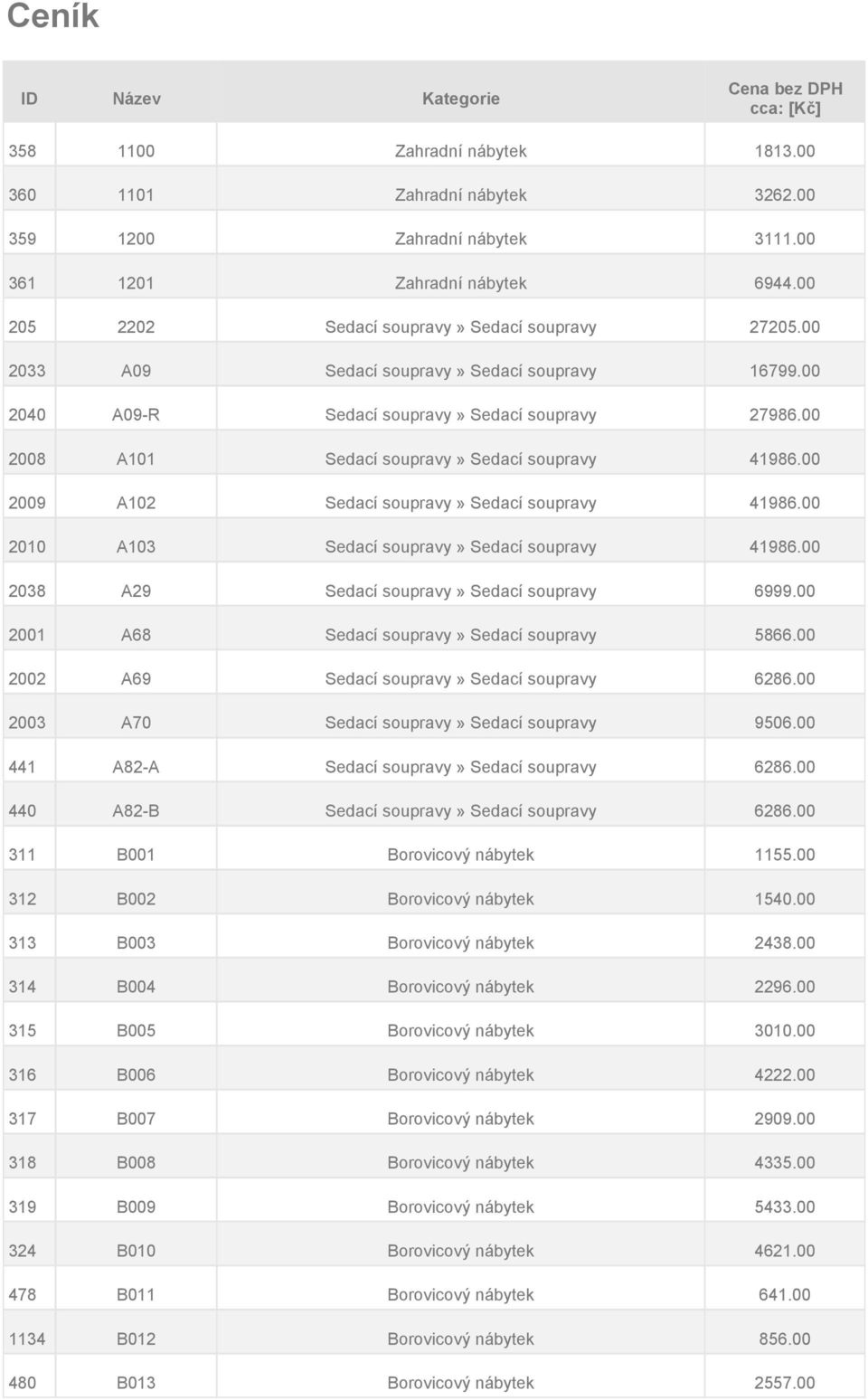Select Zahradní nábytek category for item 1201
Image resolution: width=868 pixels, height=1400 pixels.
tap(461, 283)
